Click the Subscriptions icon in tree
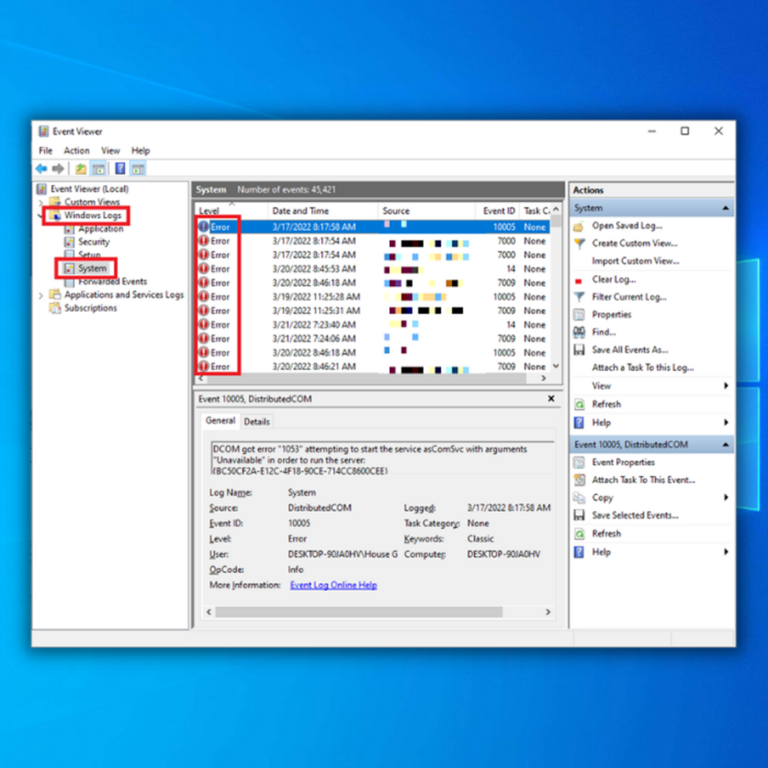The height and width of the screenshot is (768, 768). click(55, 308)
